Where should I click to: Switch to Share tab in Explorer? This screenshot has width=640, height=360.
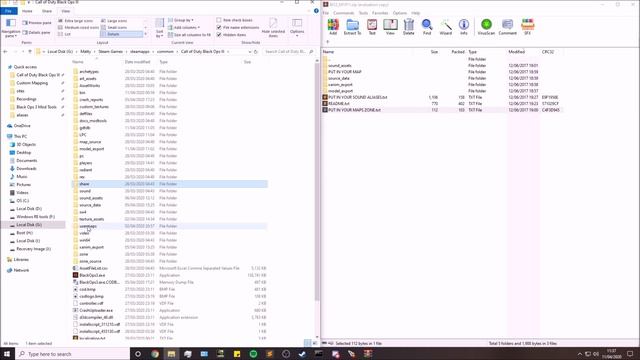47,11
